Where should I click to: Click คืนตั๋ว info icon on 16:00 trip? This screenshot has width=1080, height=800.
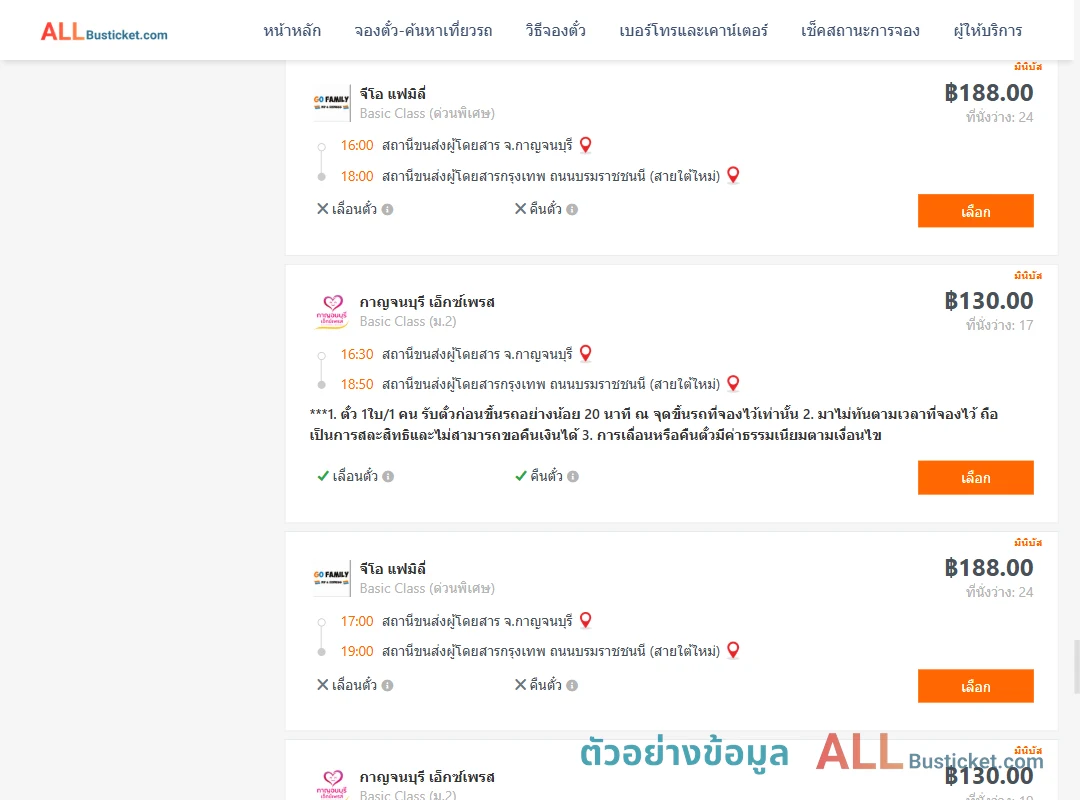572,209
